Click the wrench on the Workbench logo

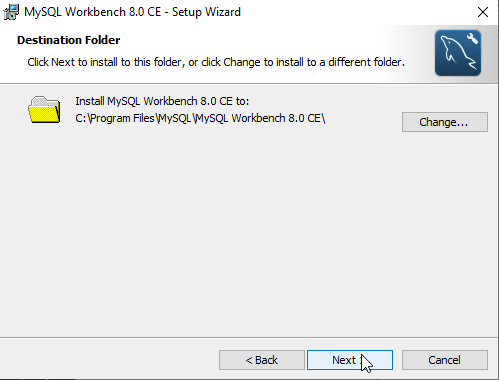(472, 38)
